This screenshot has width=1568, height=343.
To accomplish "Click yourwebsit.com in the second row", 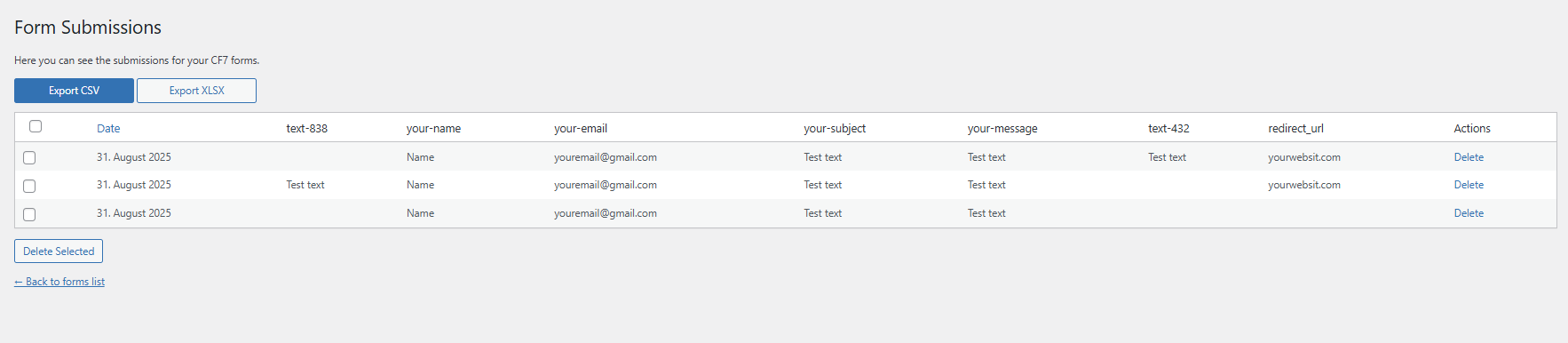I will [x=1304, y=185].
